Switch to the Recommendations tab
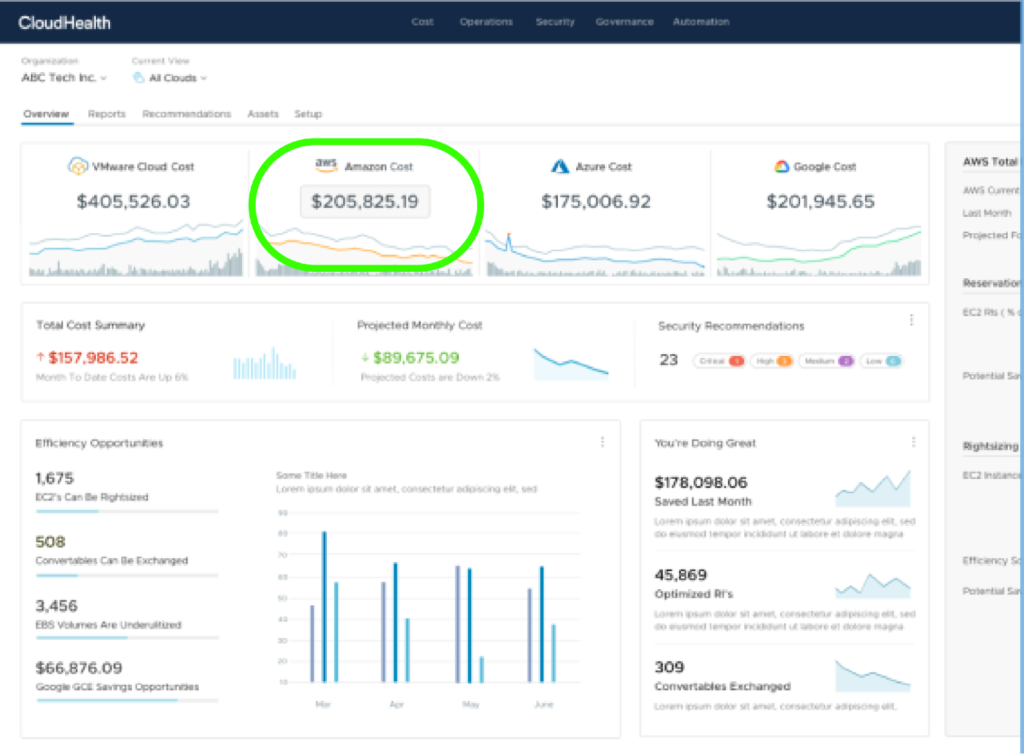 tap(186, 113)
